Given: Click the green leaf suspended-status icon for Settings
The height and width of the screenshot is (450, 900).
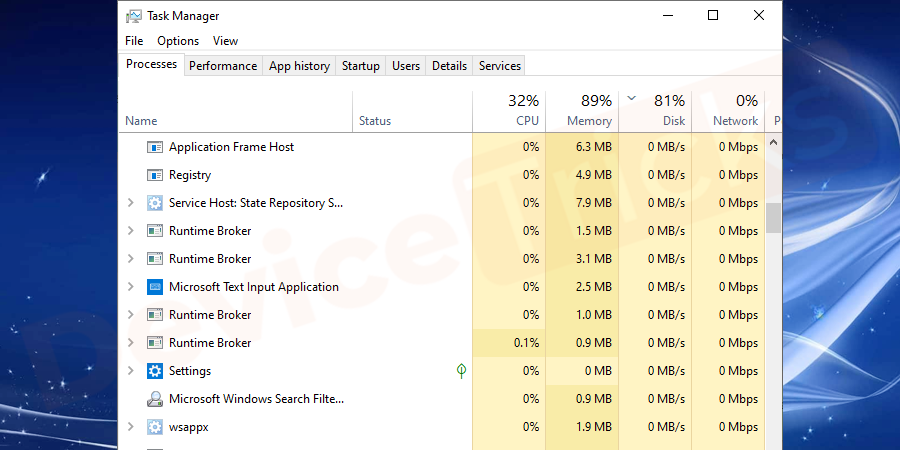Looking at the screenshot, I should pos(461,371).
